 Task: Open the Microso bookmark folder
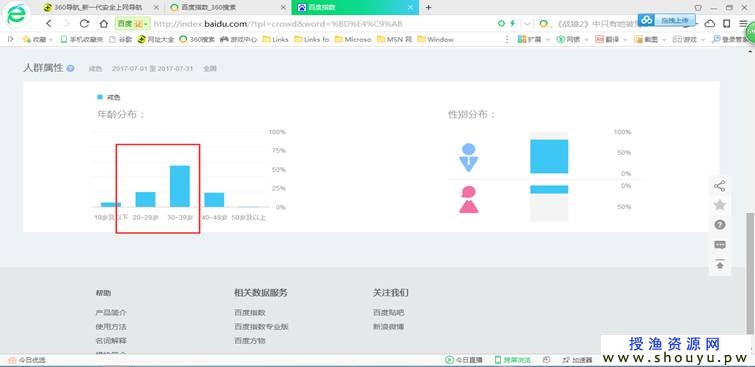[x=353, y=39]
